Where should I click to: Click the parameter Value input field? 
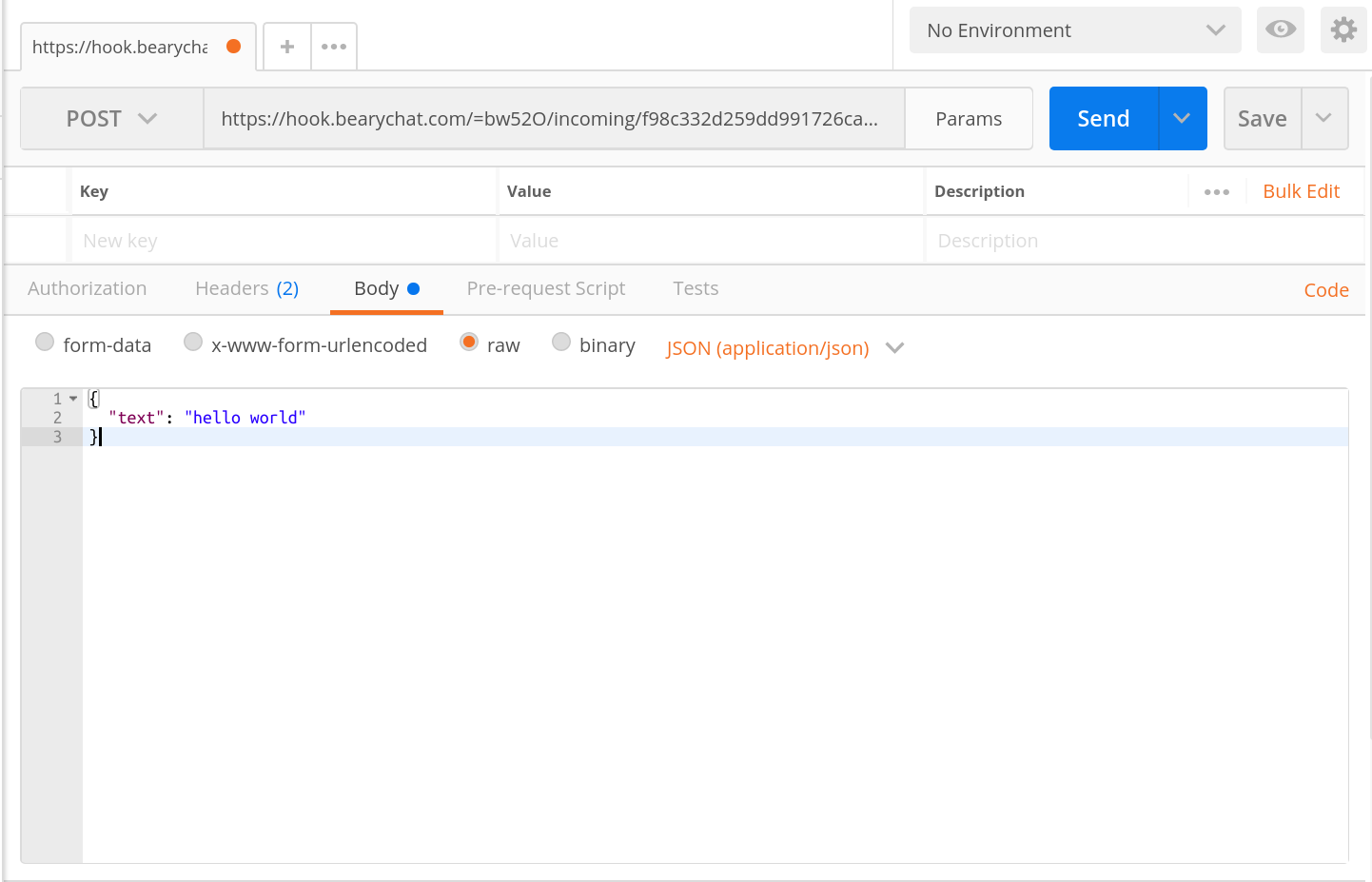click(x=711, y=241)
